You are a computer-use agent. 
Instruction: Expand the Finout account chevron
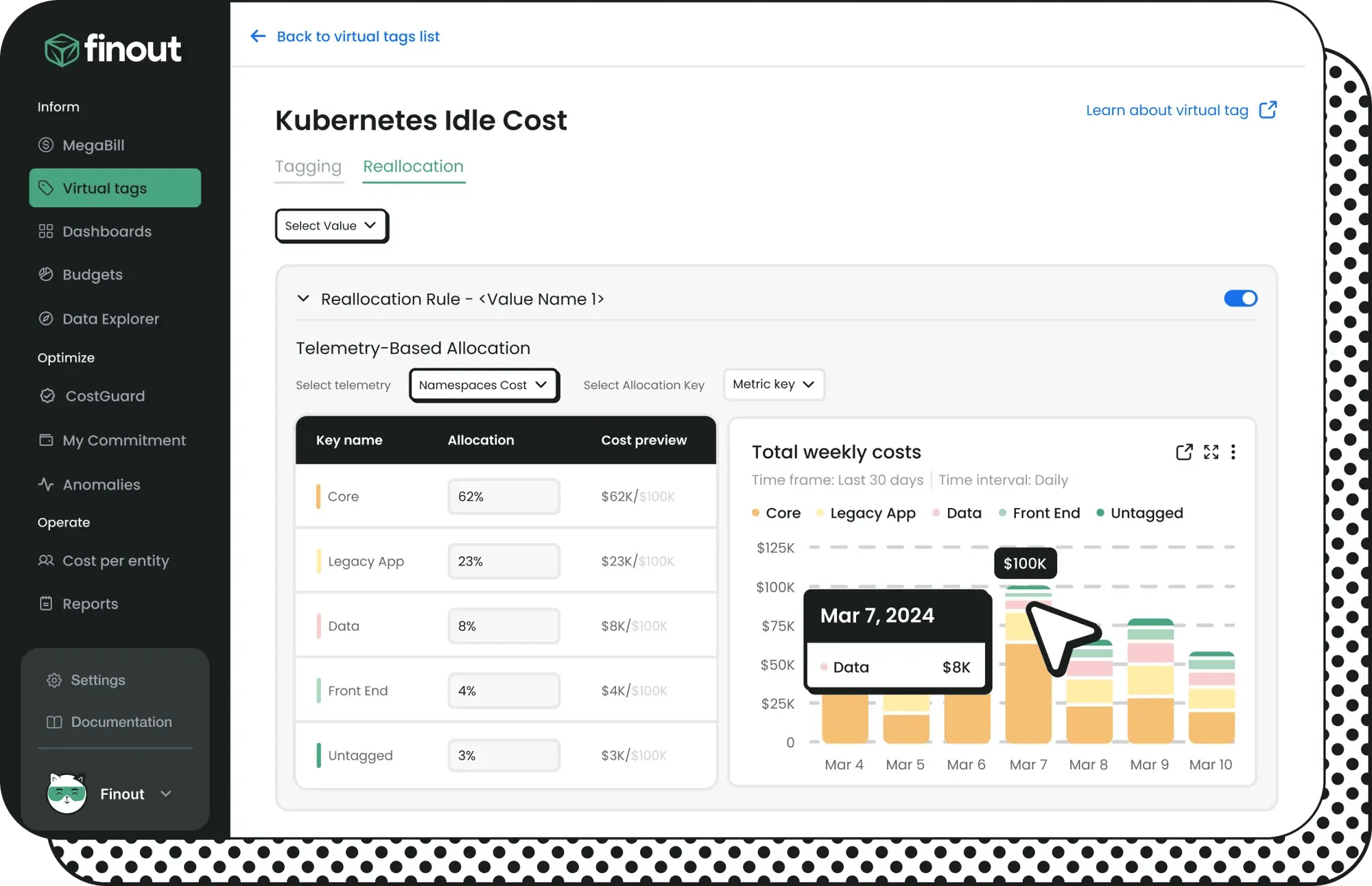tap(166, 793)
